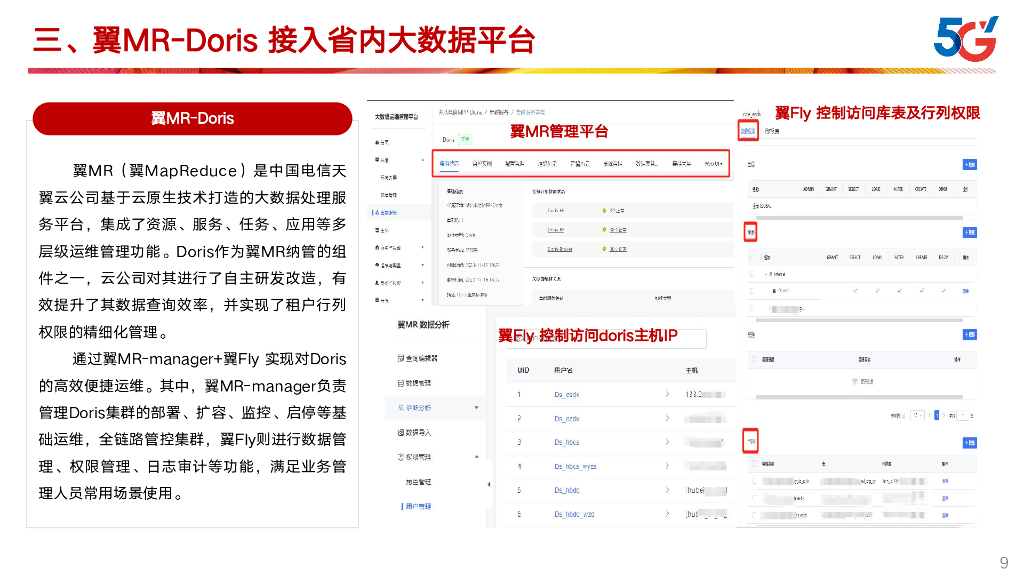
Task: Click the green TR tag beside Doris
Action: 464,139
